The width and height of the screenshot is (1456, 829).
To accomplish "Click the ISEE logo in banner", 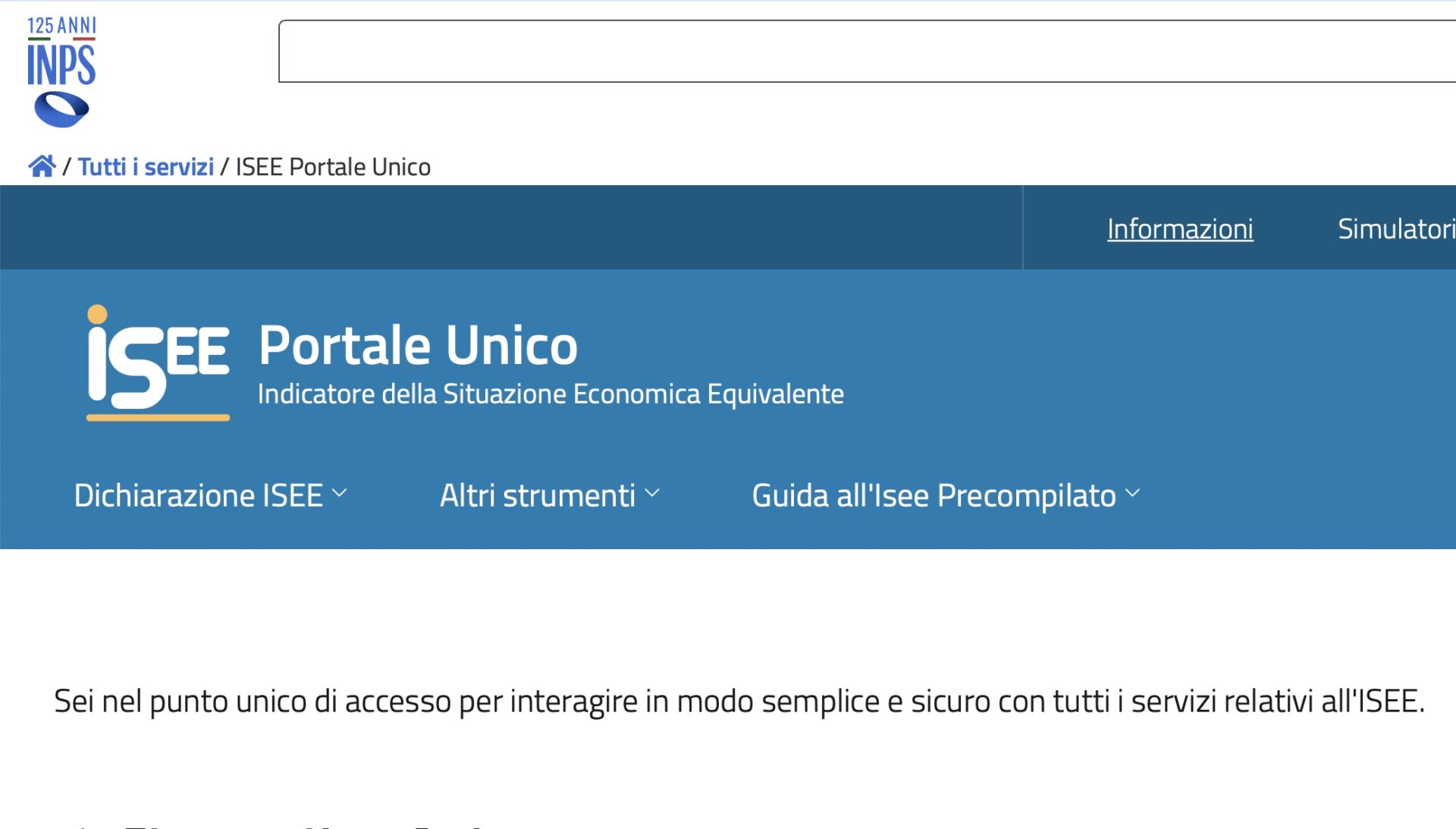I will click(158, 363).
